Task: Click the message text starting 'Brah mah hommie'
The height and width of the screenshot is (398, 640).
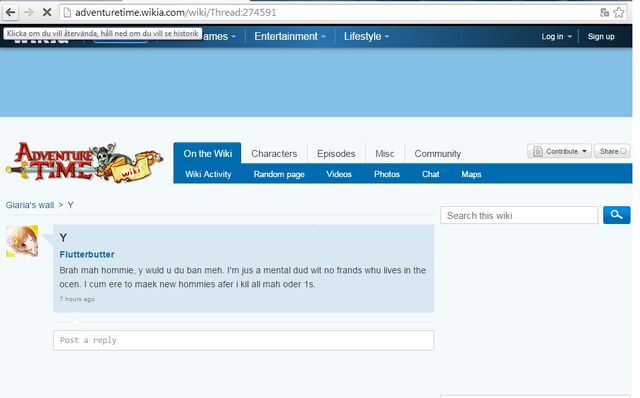Action: pyautogui.click(x=242, y=277)
